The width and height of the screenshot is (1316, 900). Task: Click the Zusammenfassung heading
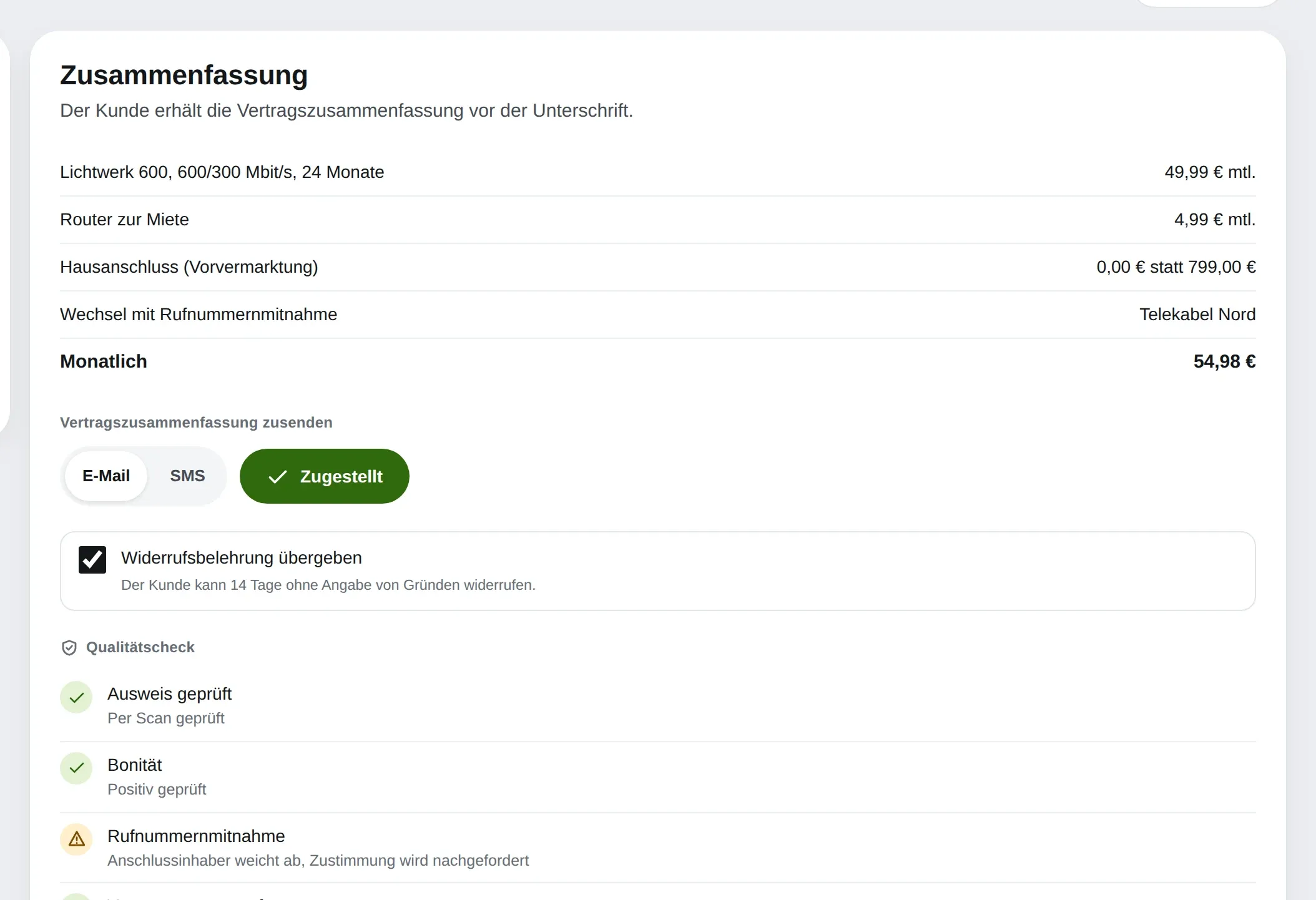pos(184,76)
